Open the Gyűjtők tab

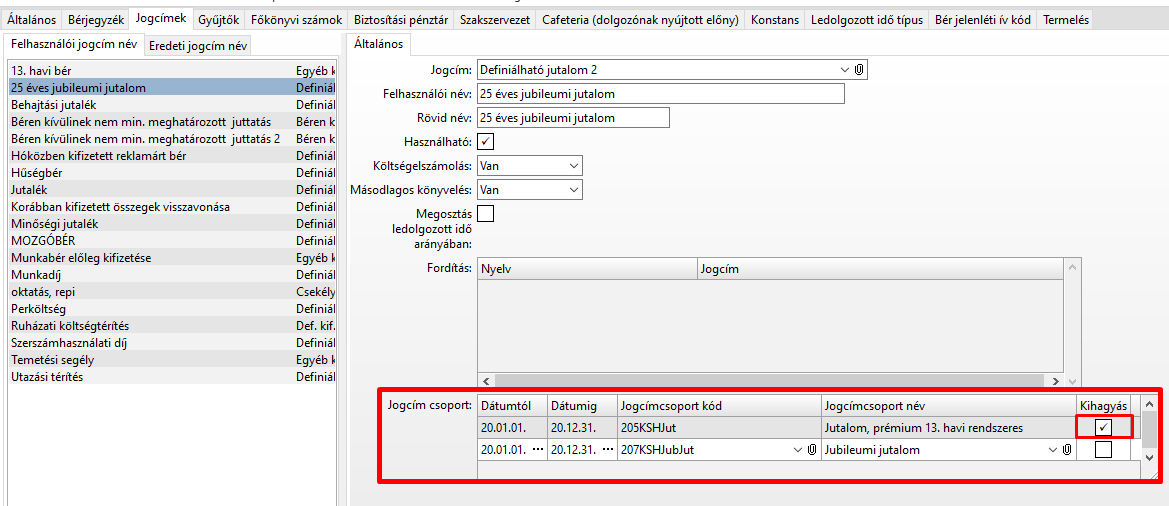[219, 20]
